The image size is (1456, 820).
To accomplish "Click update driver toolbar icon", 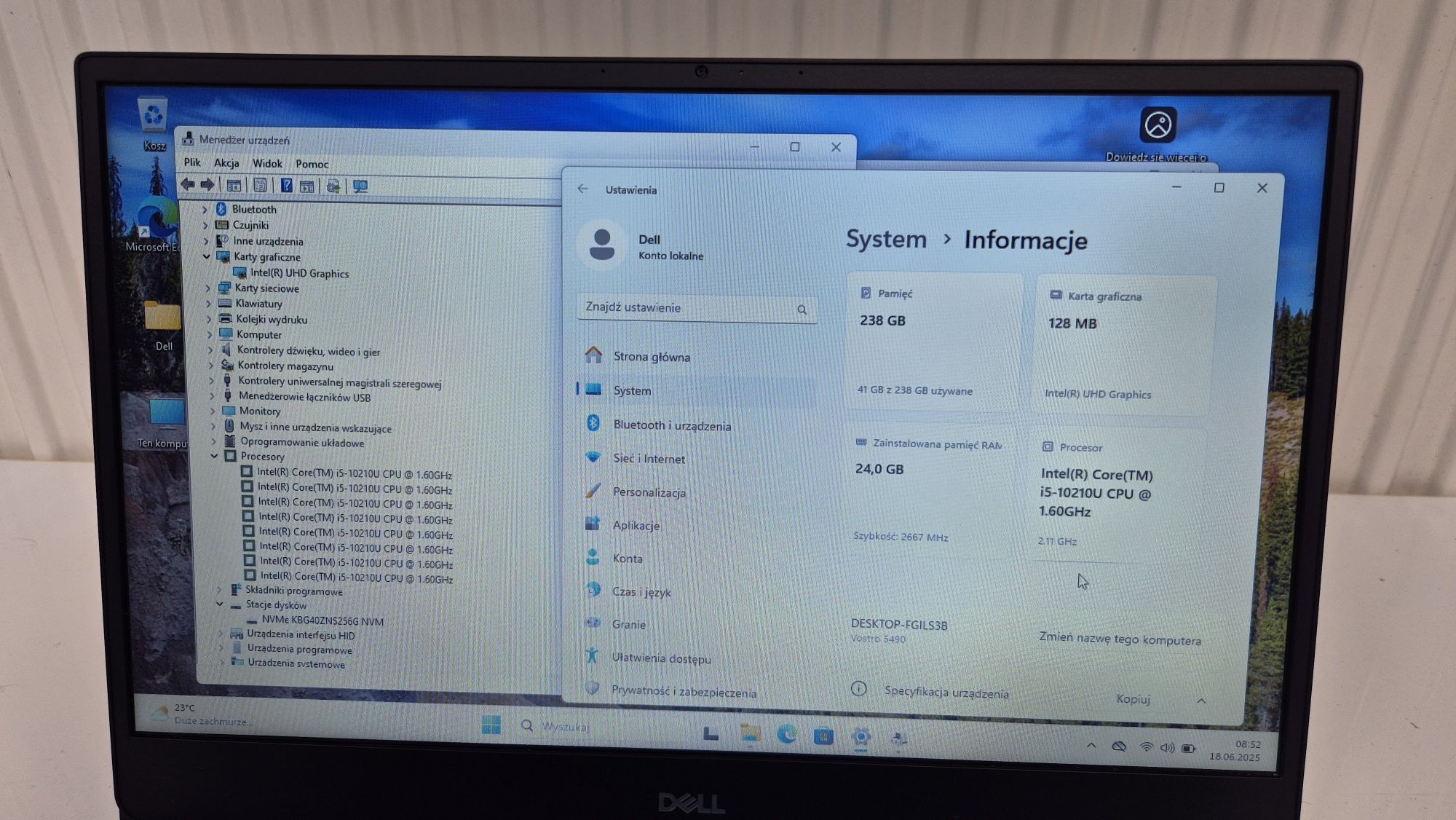I will [x=333, y=186].
